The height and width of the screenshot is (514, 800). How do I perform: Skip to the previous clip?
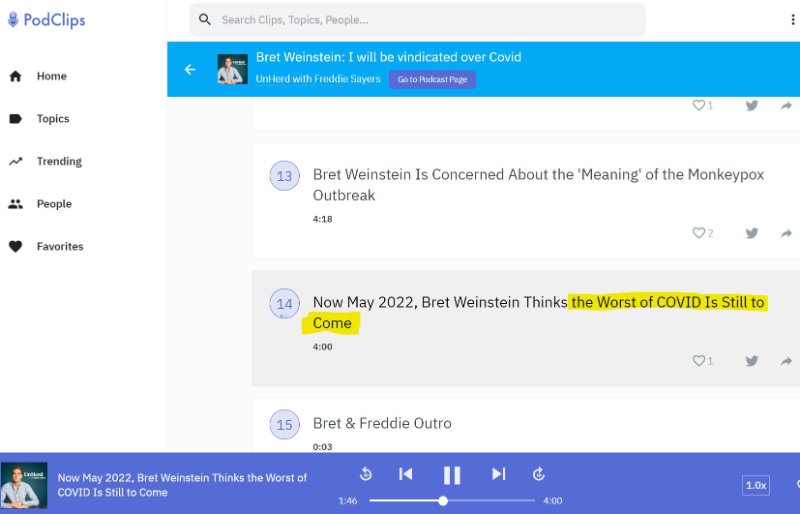406,474
